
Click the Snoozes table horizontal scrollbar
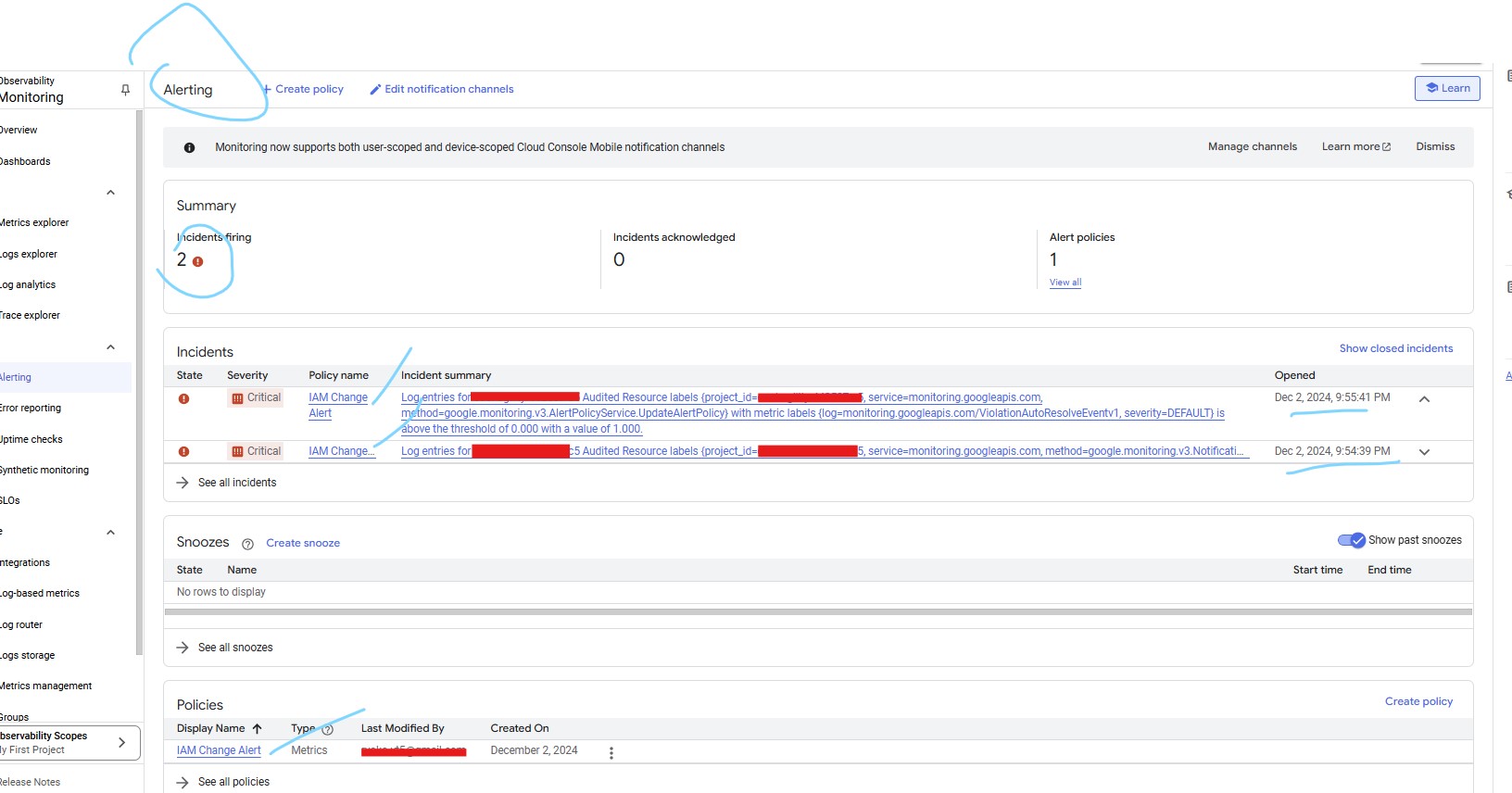coord(818,611)
